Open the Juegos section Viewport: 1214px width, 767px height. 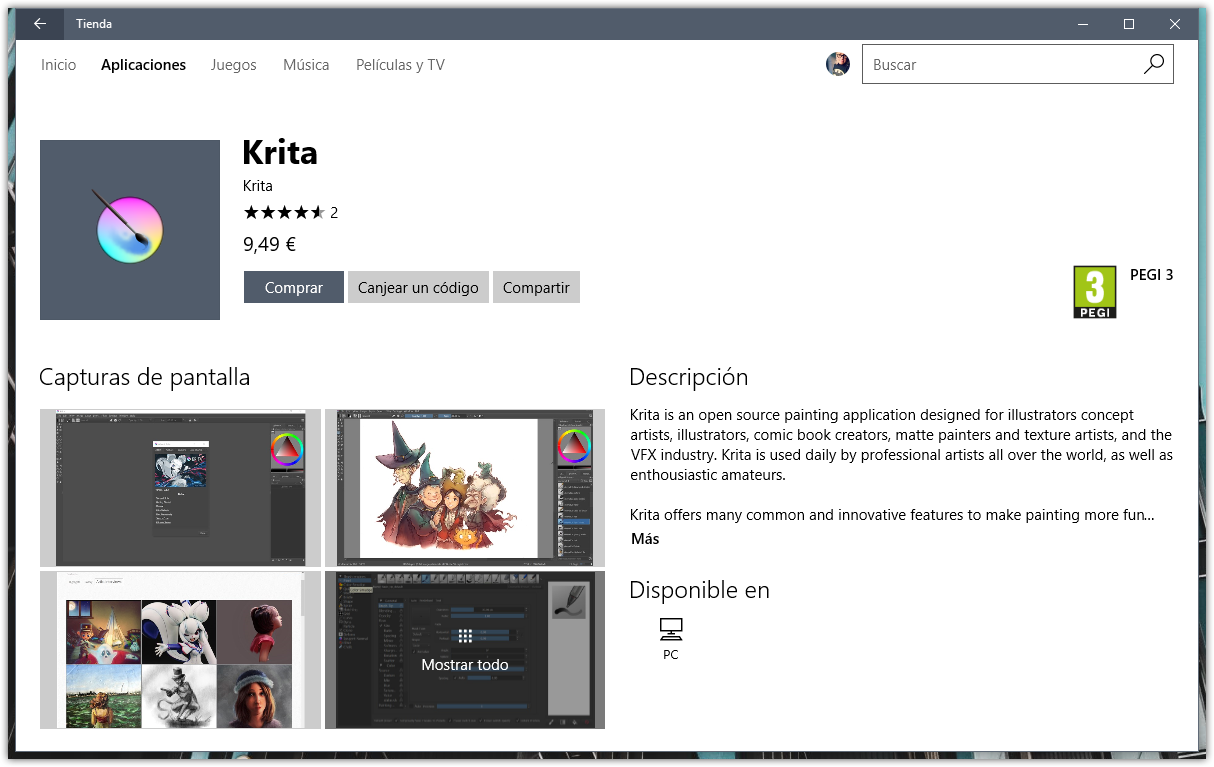pos(233,64)
